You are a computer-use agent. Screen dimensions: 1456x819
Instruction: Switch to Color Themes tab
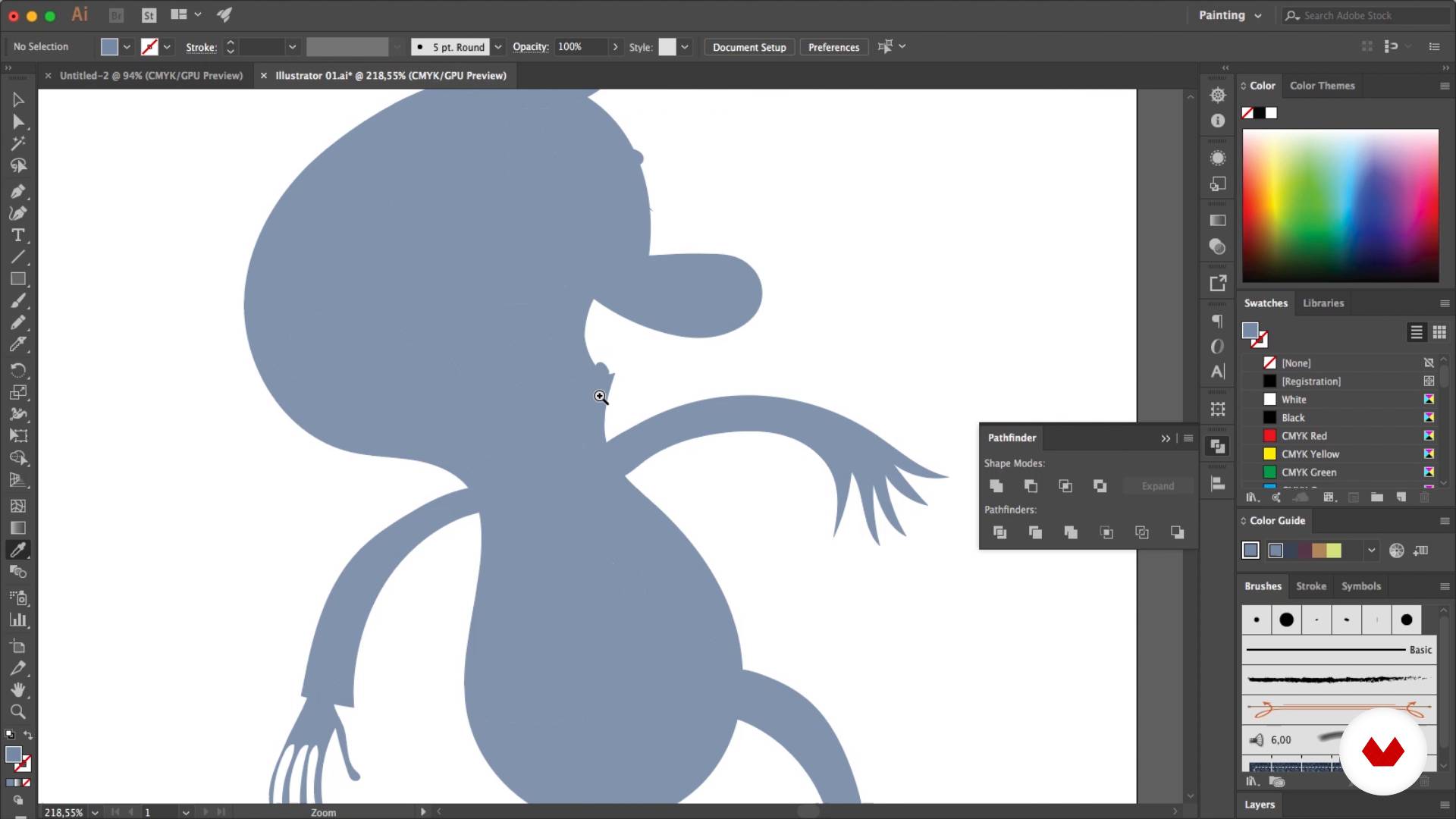pyautogui.click(x=1322, y=86)
